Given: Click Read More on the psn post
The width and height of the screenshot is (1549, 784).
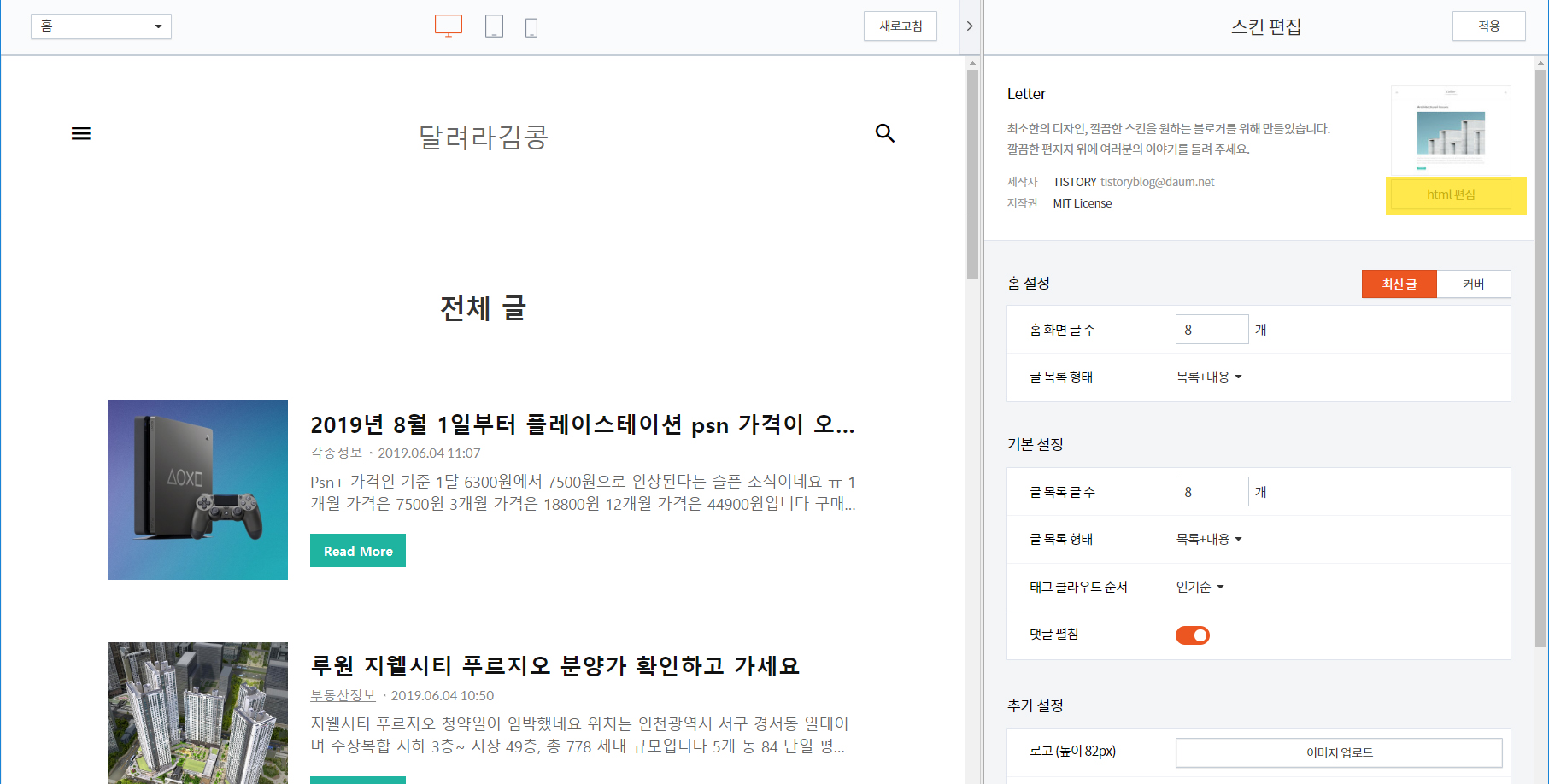Looking at the screenshot, I should pyautogui.click(x=358, y=551).
